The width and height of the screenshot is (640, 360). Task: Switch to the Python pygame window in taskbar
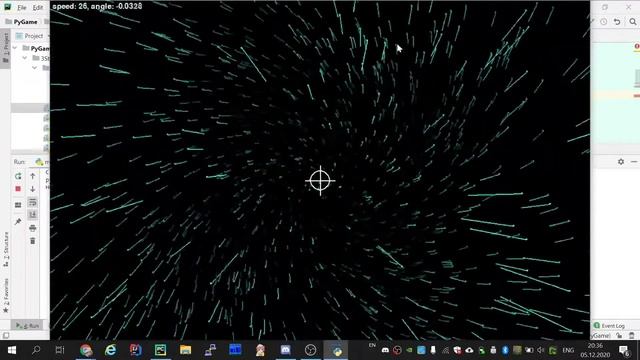coord(336,350)
